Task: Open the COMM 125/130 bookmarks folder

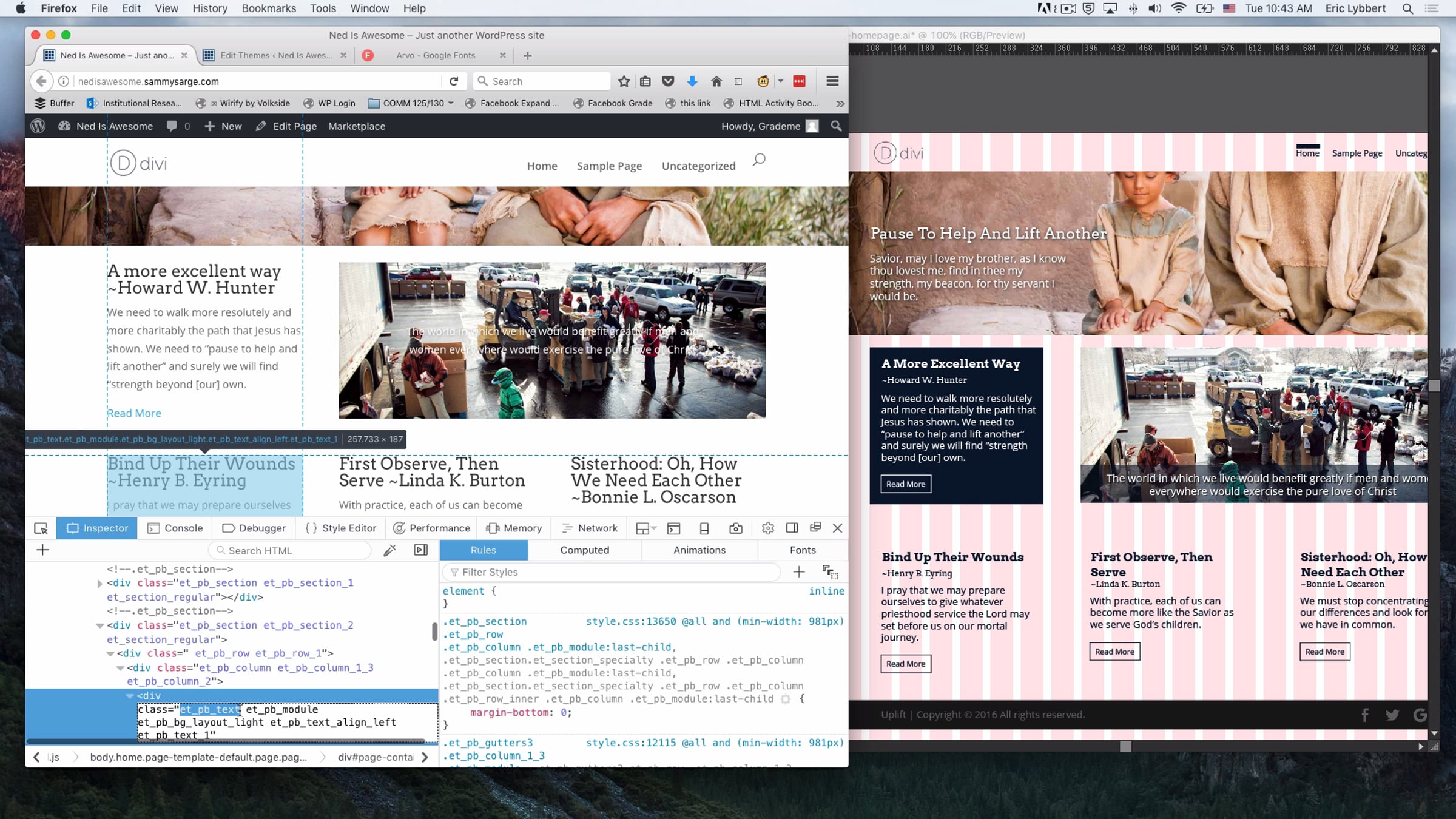Action: (x=411, y=103)
